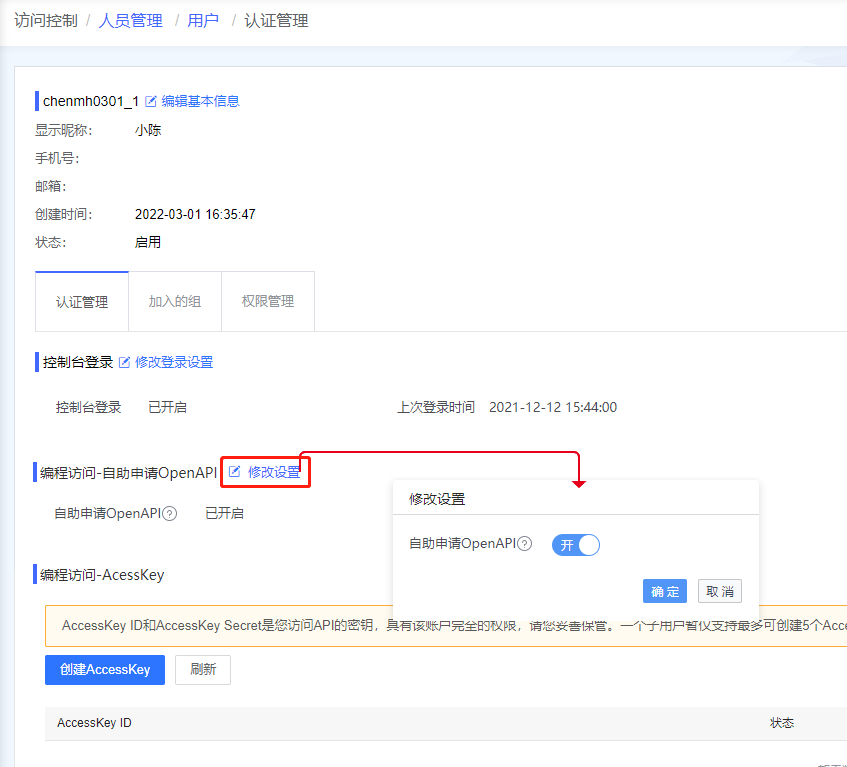The width and height of the screenshot is (847, 767).
Task: Click help icon next to 自助申请OpenAPI status
Action: point(170,513)
